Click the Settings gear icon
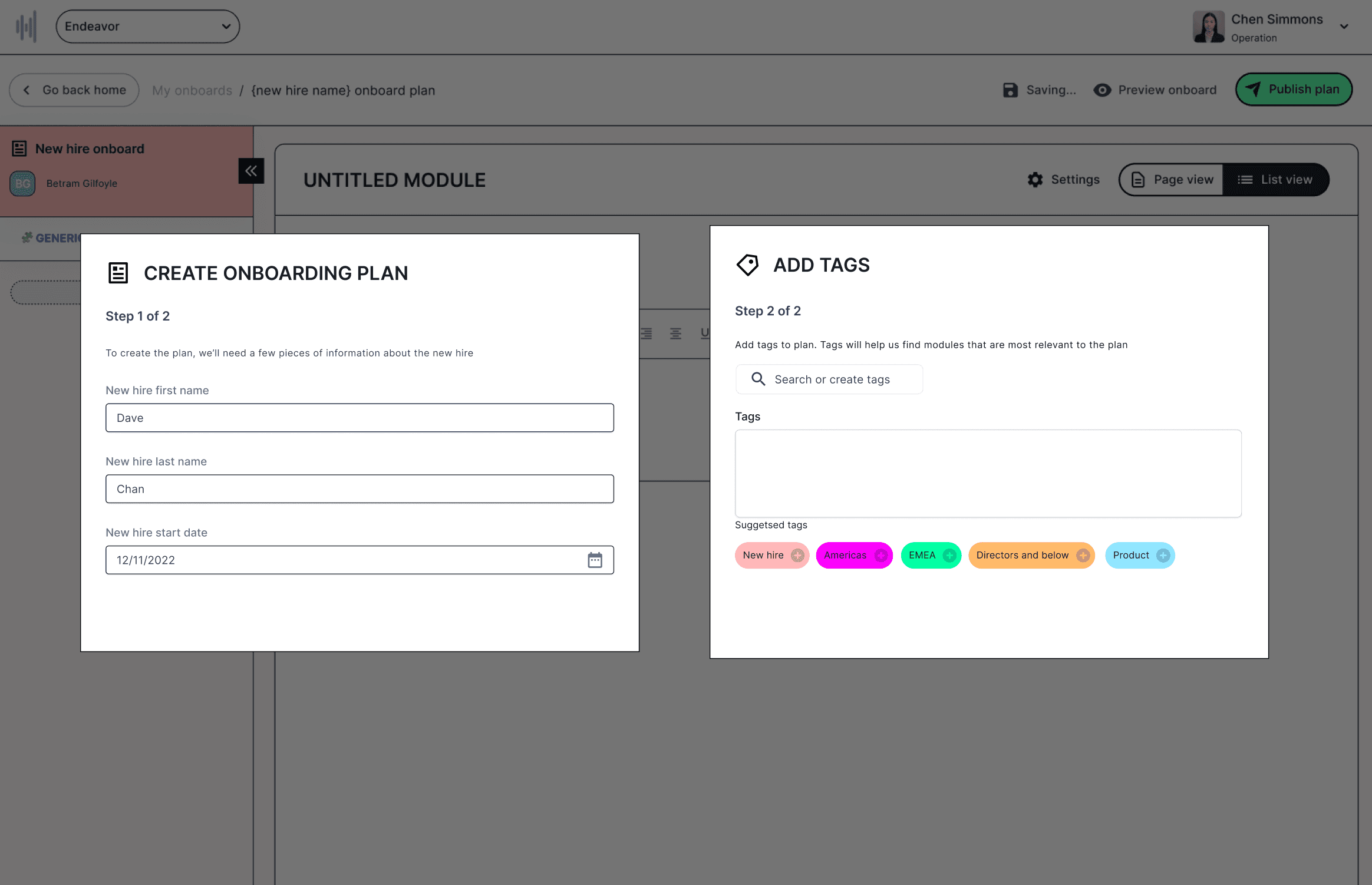 1035,180
